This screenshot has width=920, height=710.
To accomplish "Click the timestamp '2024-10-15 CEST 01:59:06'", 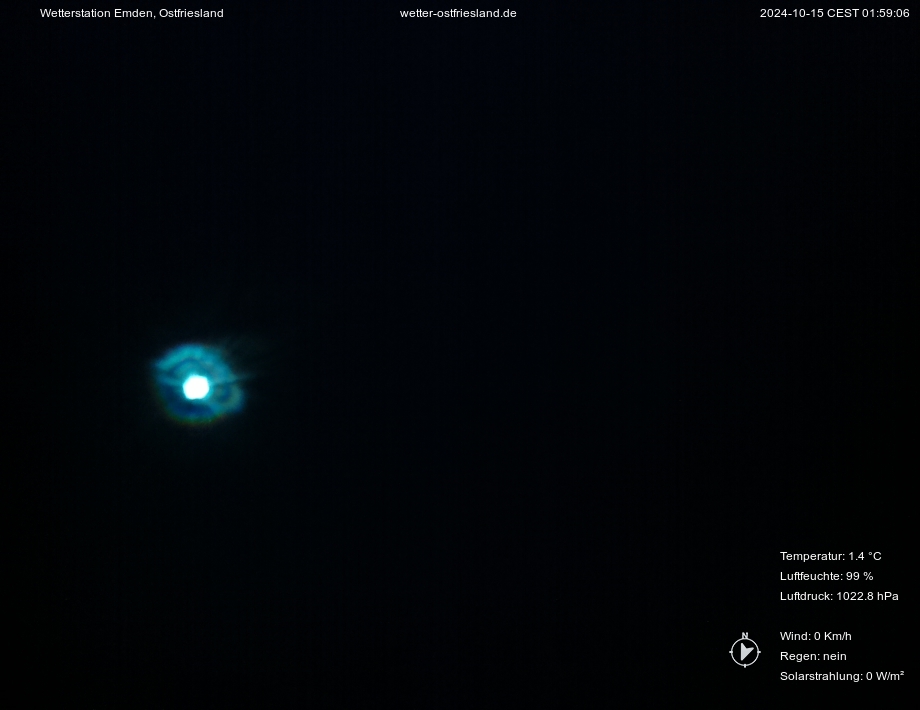I will (x=834, y=13).
